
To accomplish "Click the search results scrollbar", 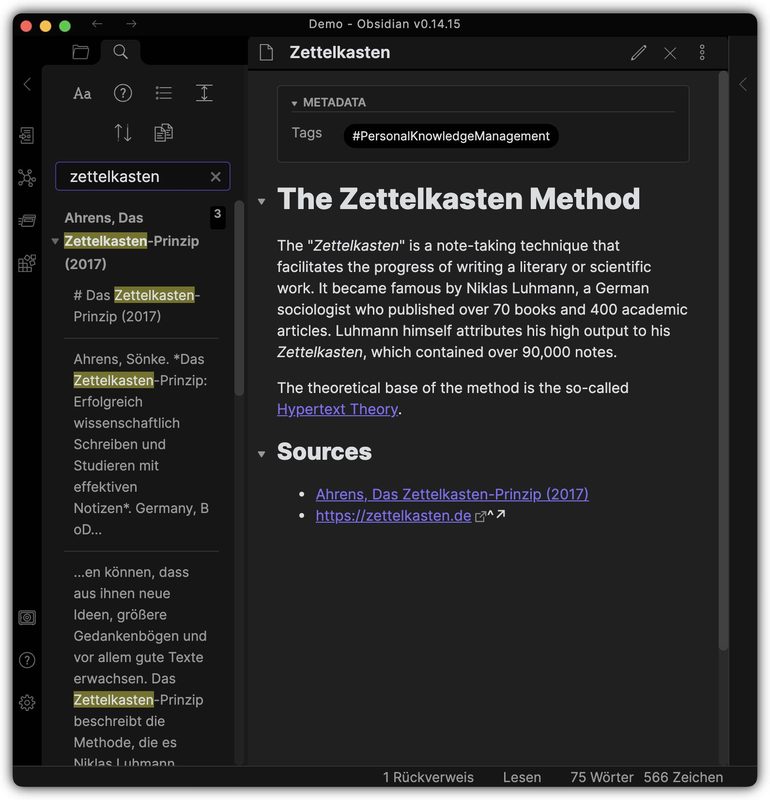I will 239,298.
